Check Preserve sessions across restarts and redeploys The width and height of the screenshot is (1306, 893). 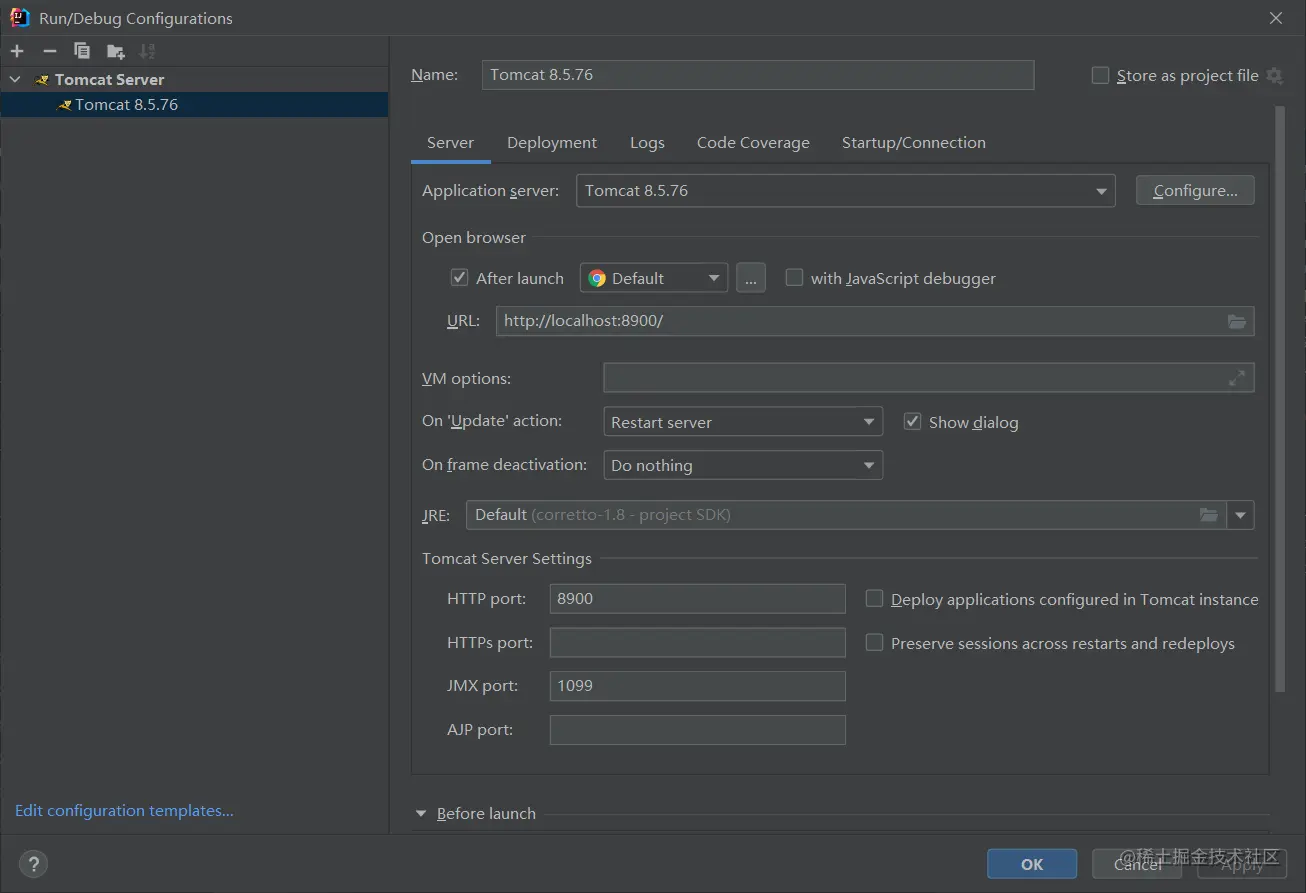[874, 643]
